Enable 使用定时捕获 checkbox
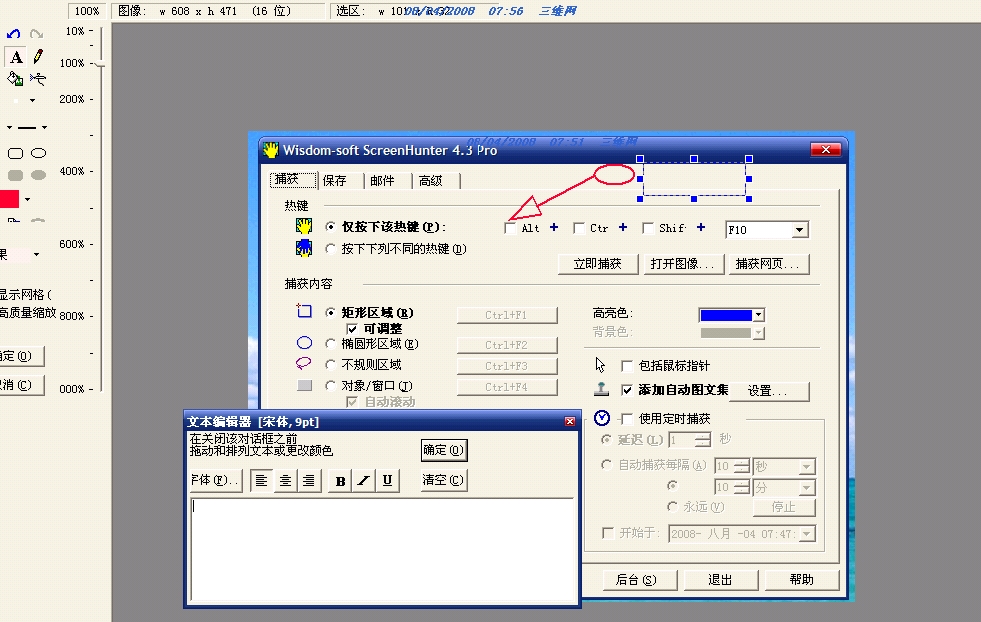This screenshot has width=981, height=622. tap(626, 419)
